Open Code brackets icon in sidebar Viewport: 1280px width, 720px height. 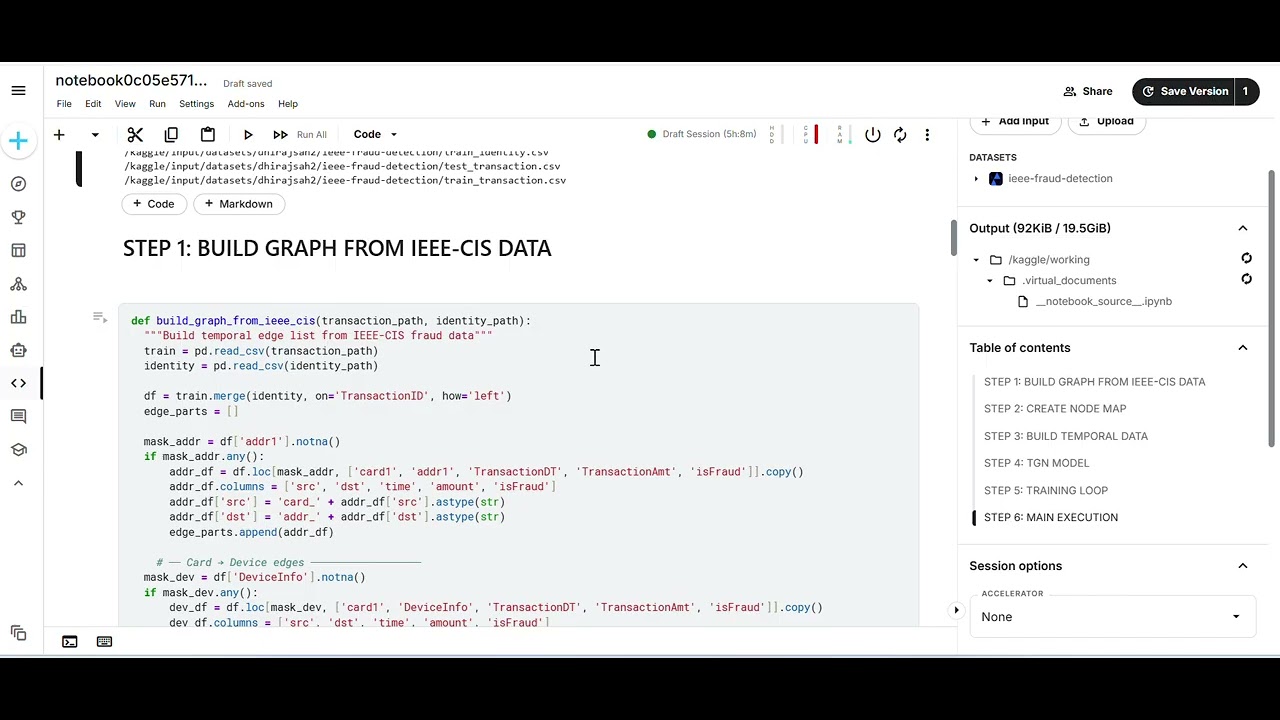18,383
